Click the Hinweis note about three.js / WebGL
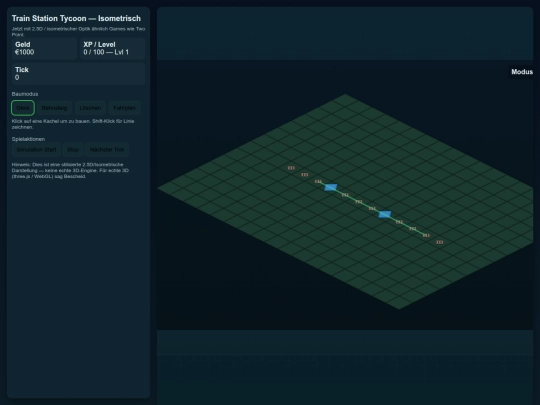The height and width of the screenshot is (405, 540). (70, 170)
